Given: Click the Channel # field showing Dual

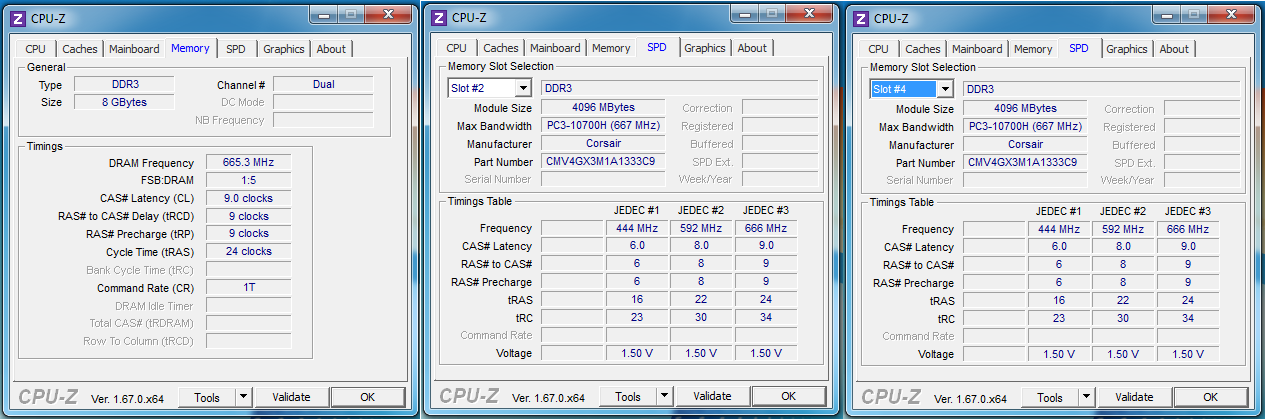Looking at the screenshot, I should (x=323, y=85).
